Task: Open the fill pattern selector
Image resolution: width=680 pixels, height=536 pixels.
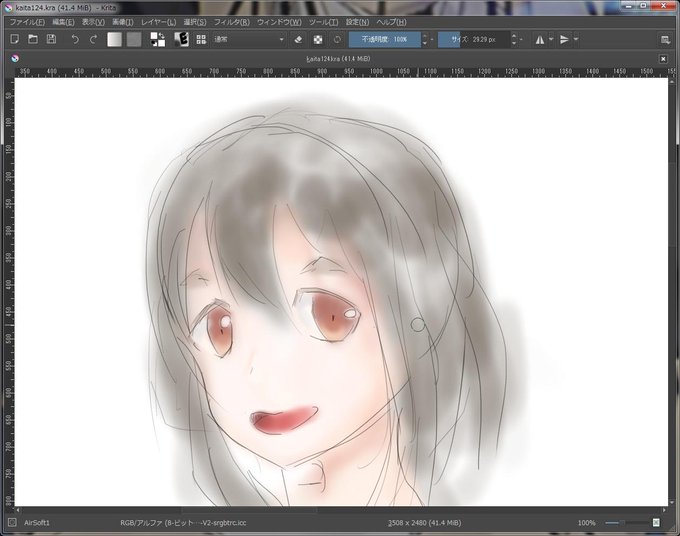Action: pos(134,39)
